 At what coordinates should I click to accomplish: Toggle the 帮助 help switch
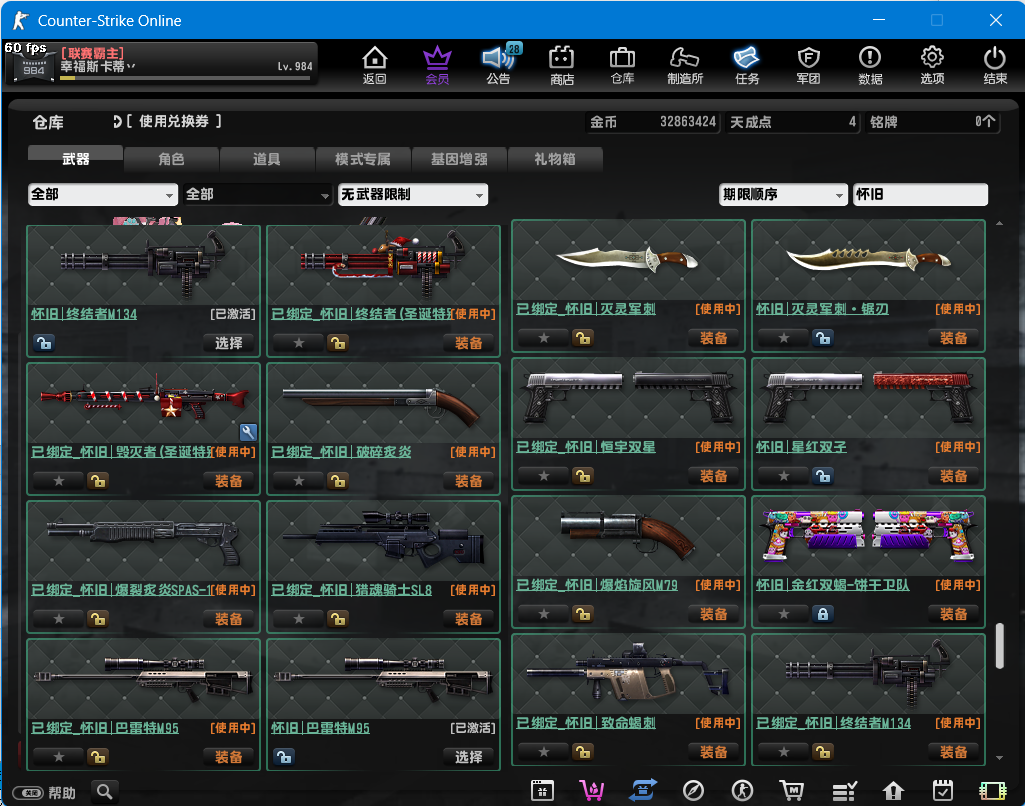(x=28, y=793)
